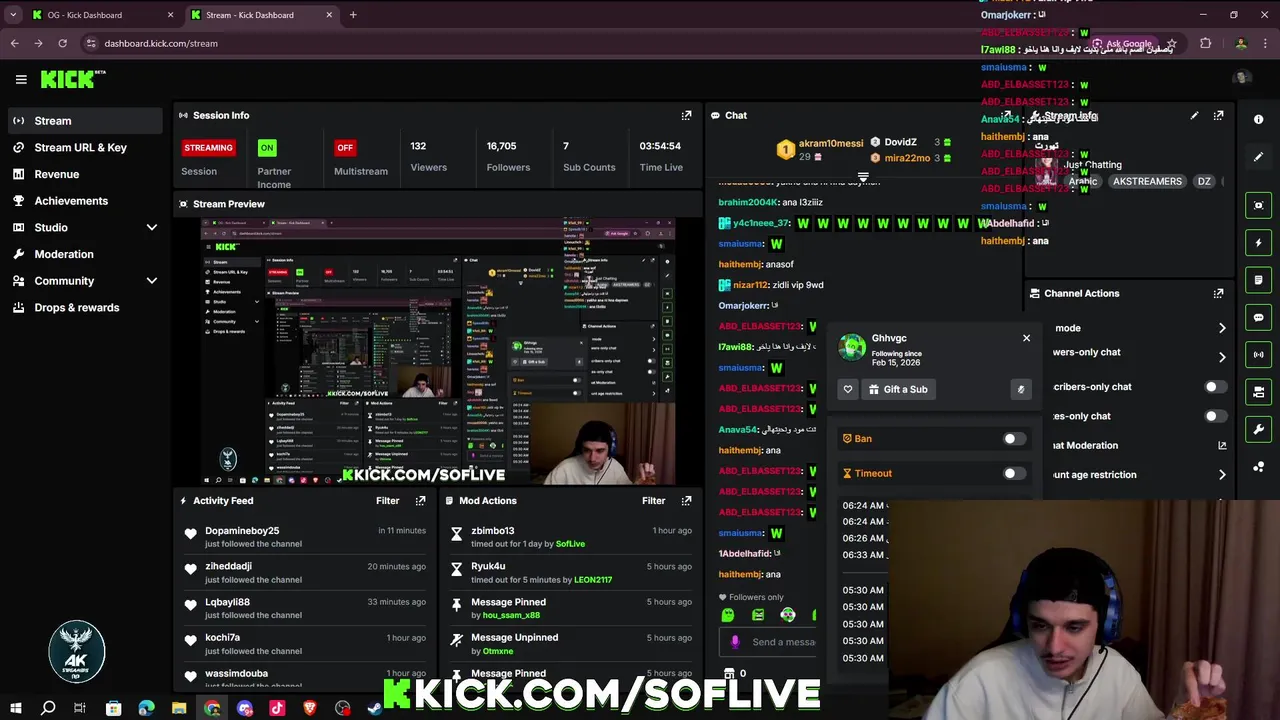Click the chat bubble icon in right sidebar

pos(1258,317)
